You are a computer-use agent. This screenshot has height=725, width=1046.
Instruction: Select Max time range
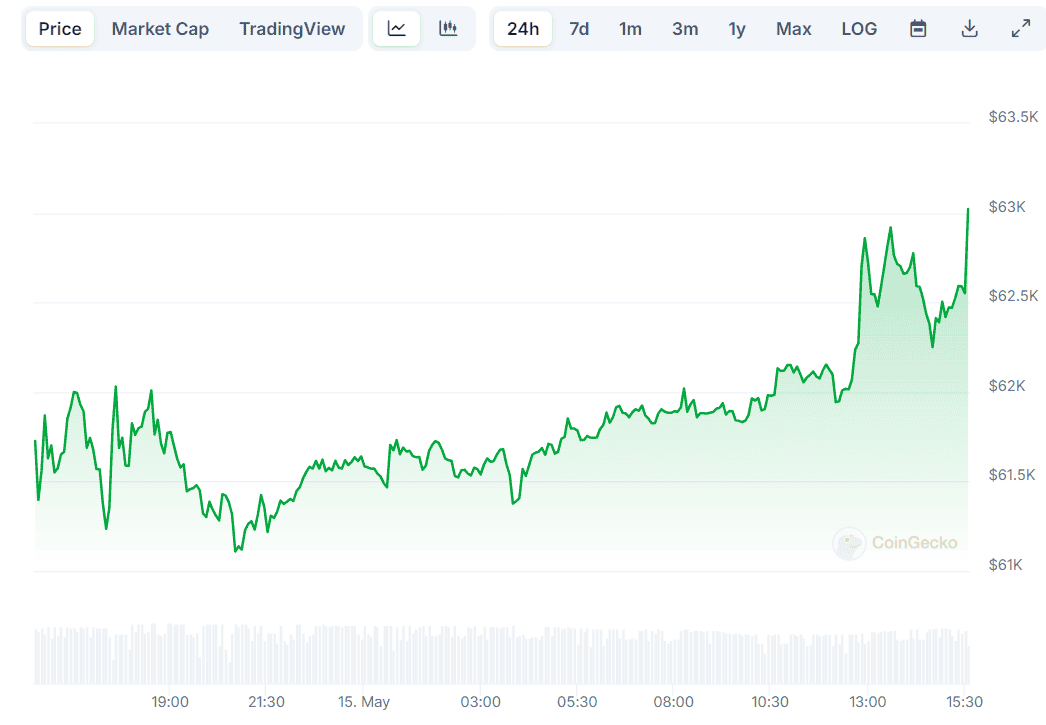[x=794, y=29]
